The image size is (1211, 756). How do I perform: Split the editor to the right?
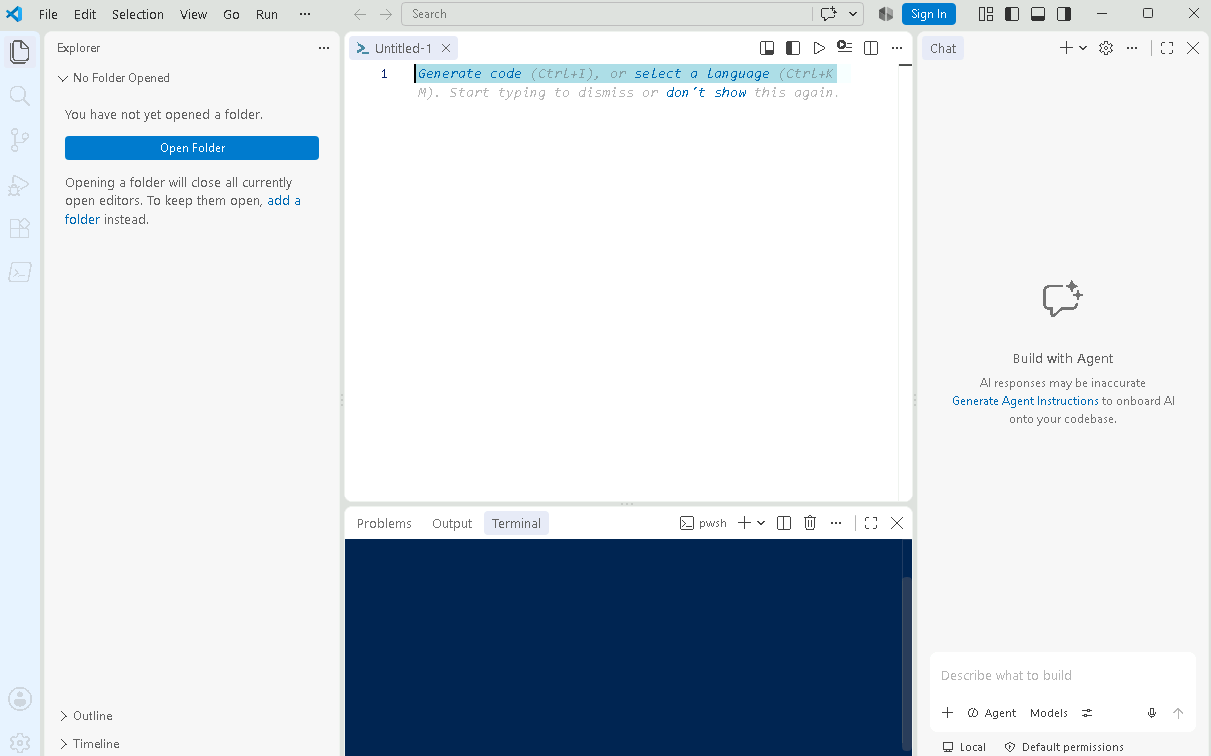point(871,48)
